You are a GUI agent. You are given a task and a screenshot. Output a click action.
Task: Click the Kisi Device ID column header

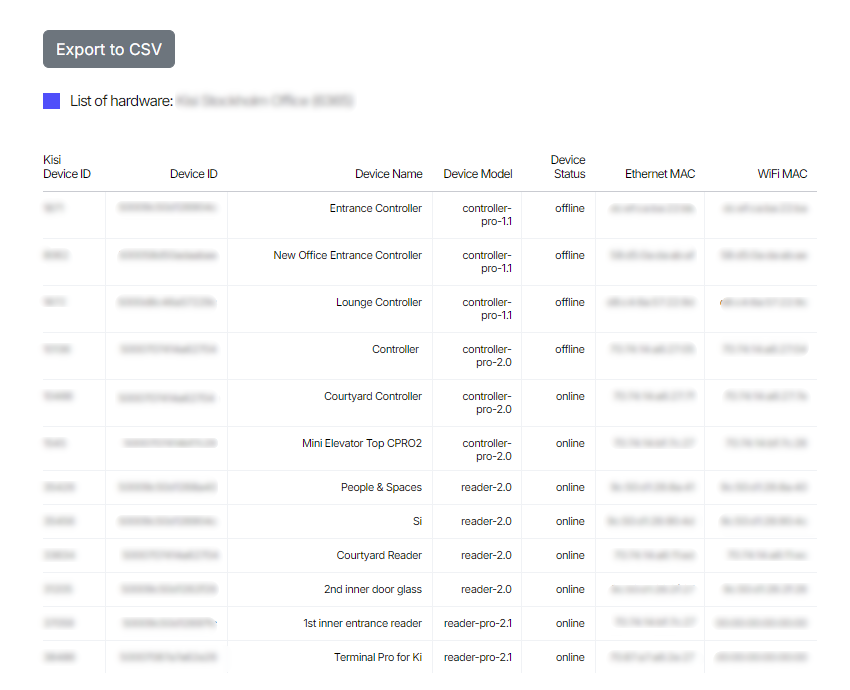tap(67, 166)
